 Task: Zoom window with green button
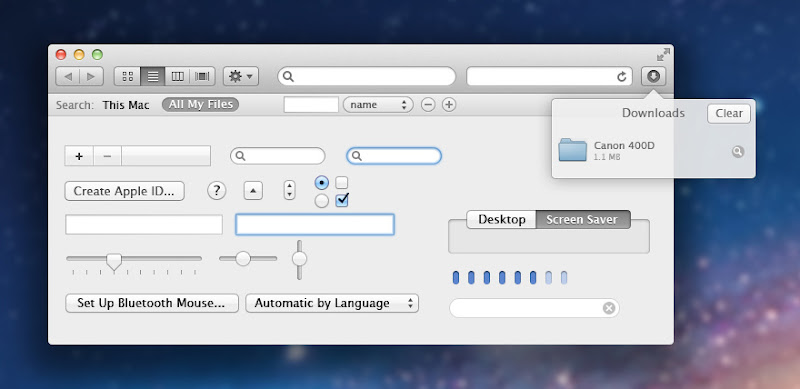97,55
